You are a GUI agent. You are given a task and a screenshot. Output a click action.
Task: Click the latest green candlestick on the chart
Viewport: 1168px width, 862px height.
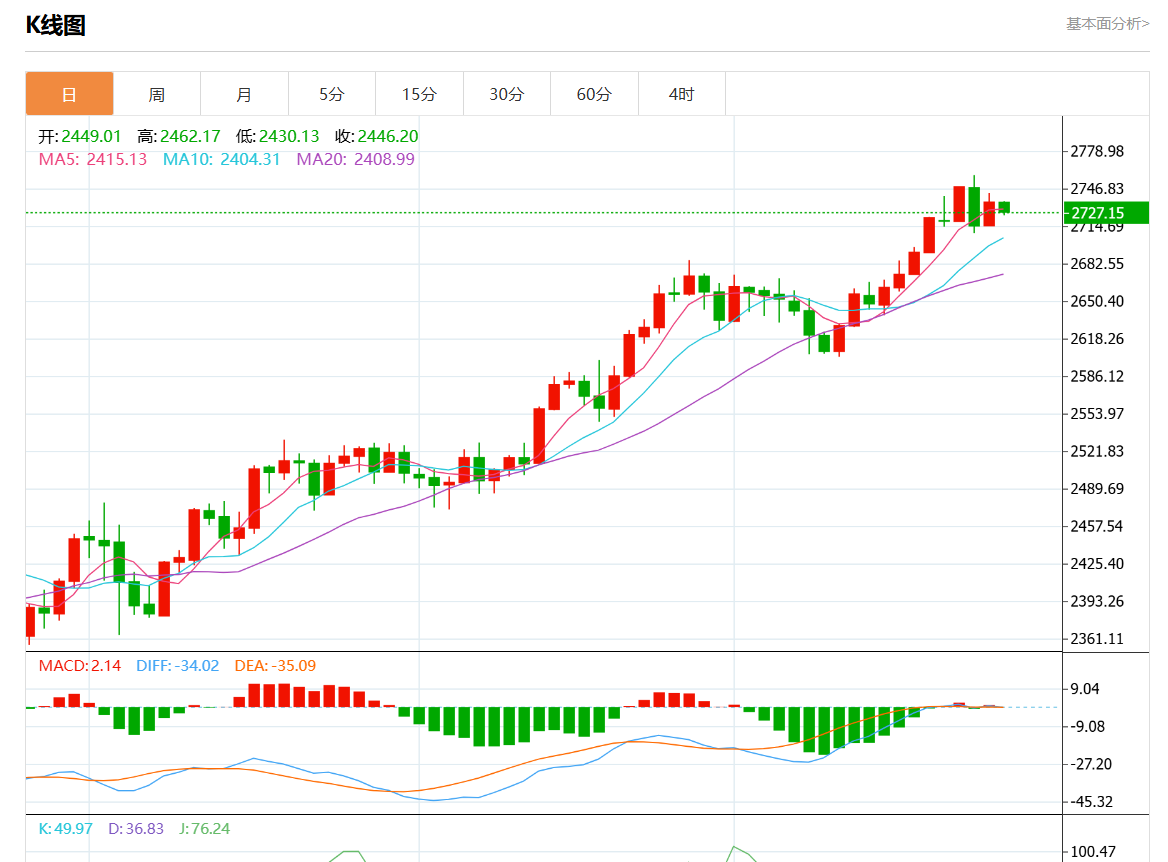pos(1004,207)
